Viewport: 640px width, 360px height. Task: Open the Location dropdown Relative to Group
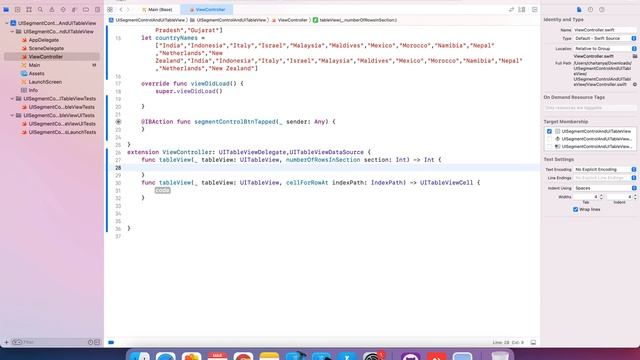coord(605,49)
